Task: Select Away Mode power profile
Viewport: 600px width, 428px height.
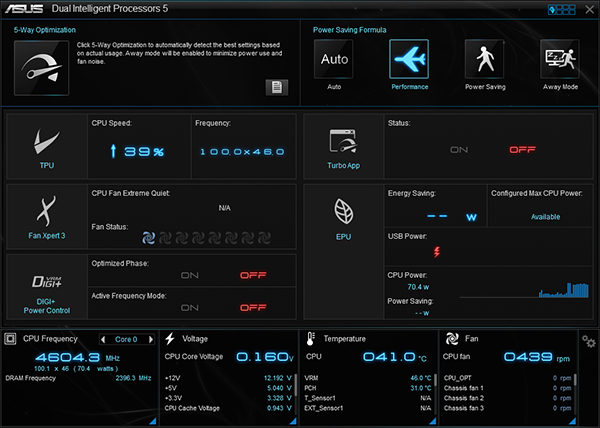Action: coord(560,59)
